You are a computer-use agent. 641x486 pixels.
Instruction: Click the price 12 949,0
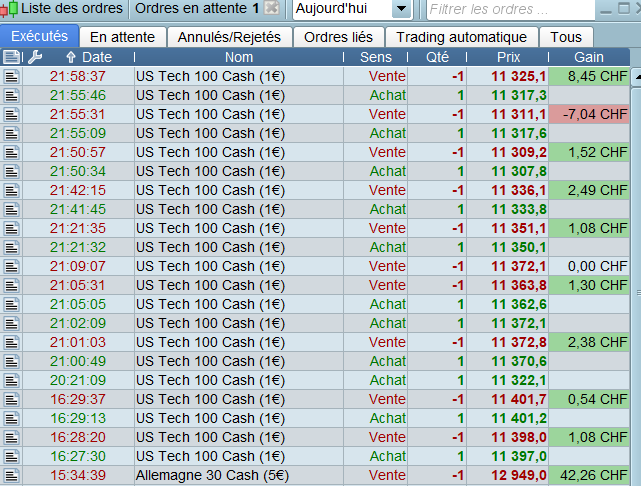pyautogui.click(x=518, y=475)
